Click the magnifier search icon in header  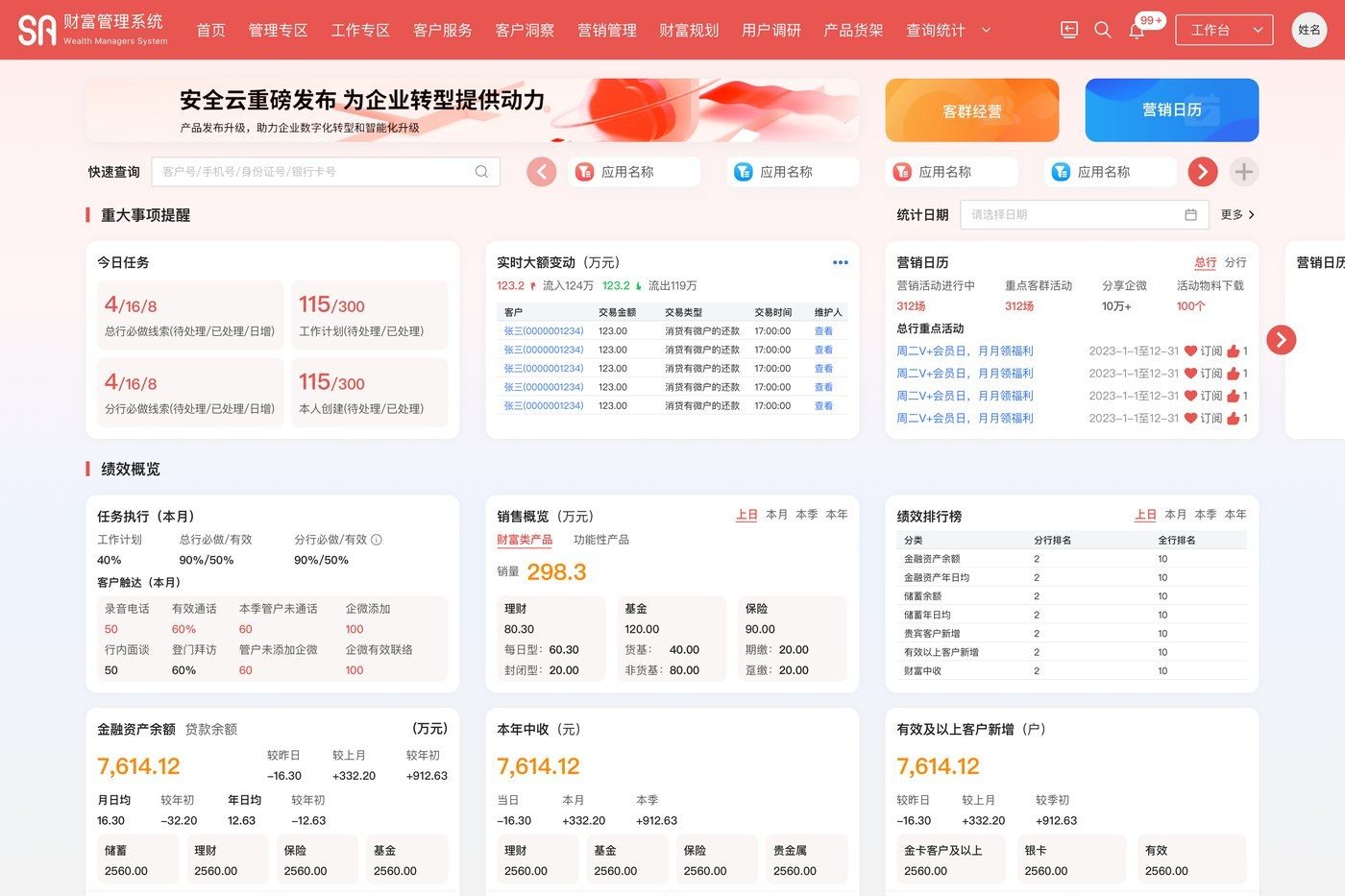point(1103,30)
